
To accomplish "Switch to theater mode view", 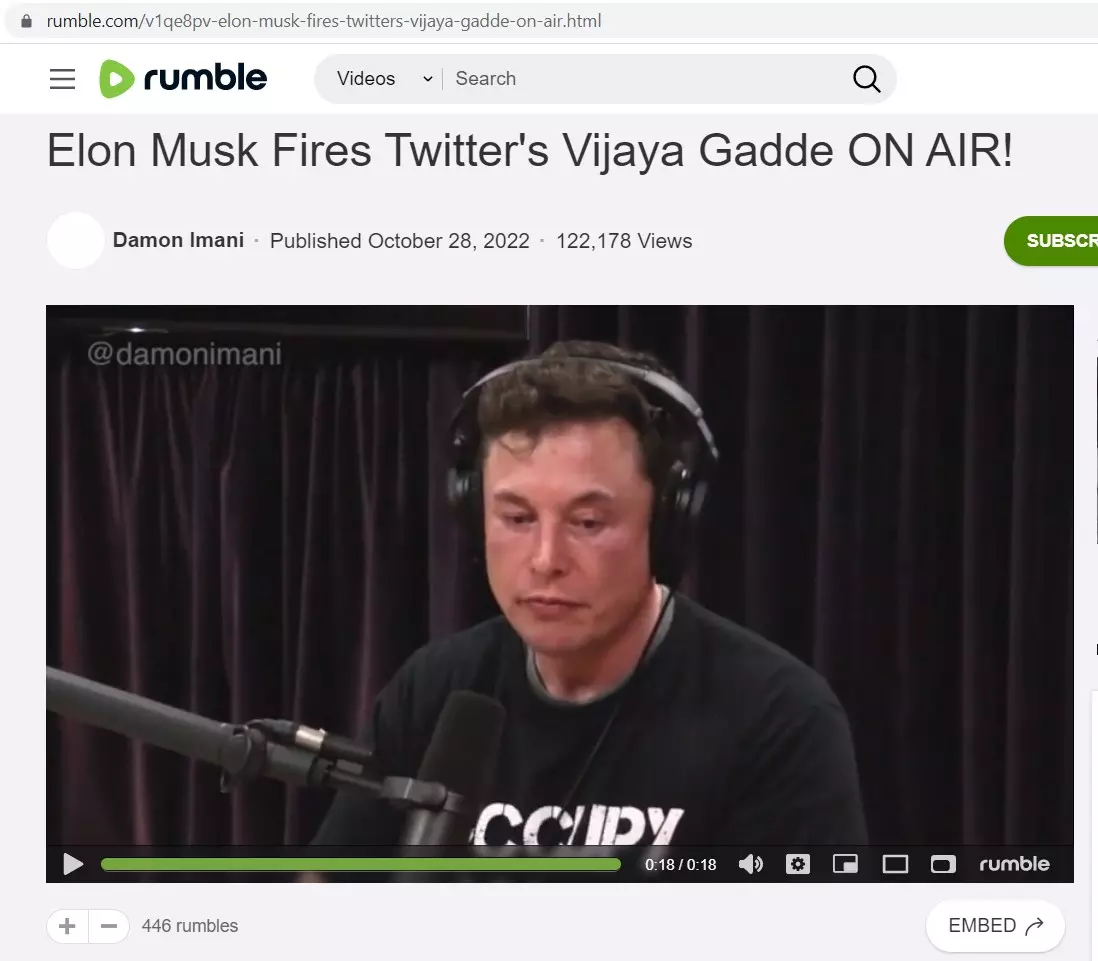I will 895,864.
